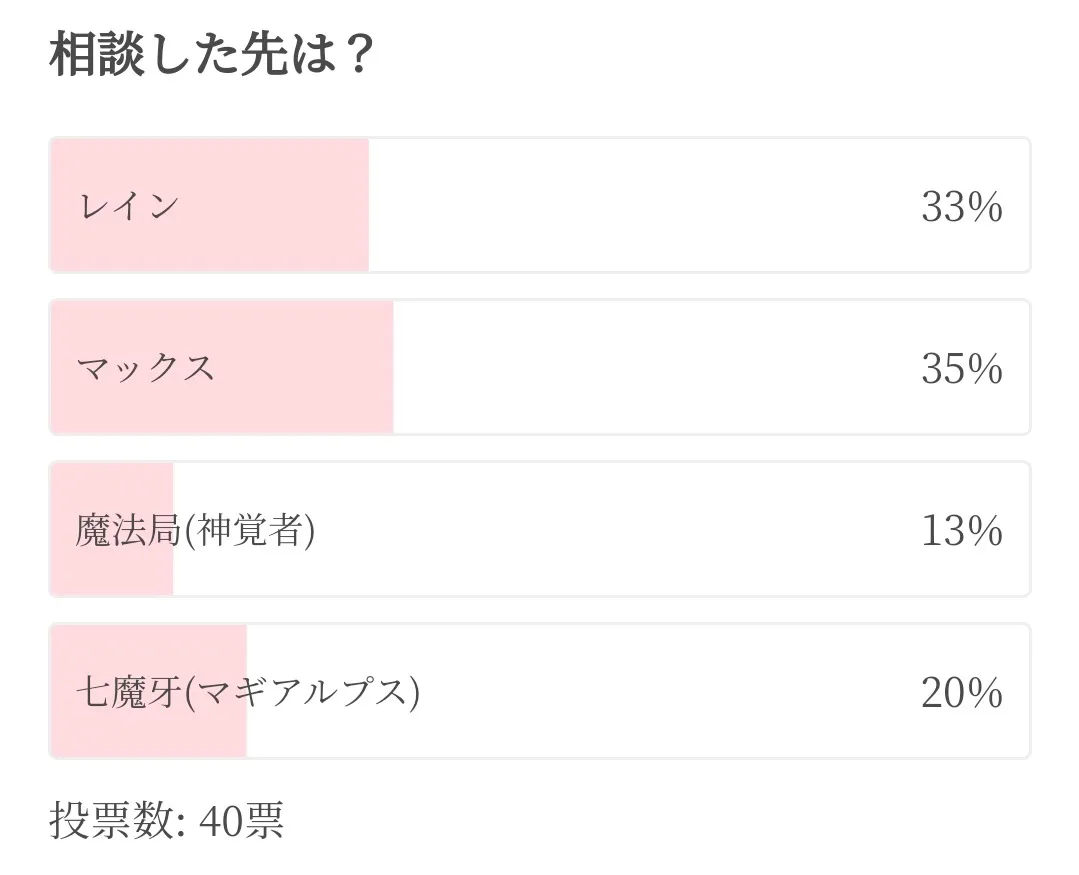
Task: Select the 魔法局(神覚者) option label
Action: (x=195, y=530)
